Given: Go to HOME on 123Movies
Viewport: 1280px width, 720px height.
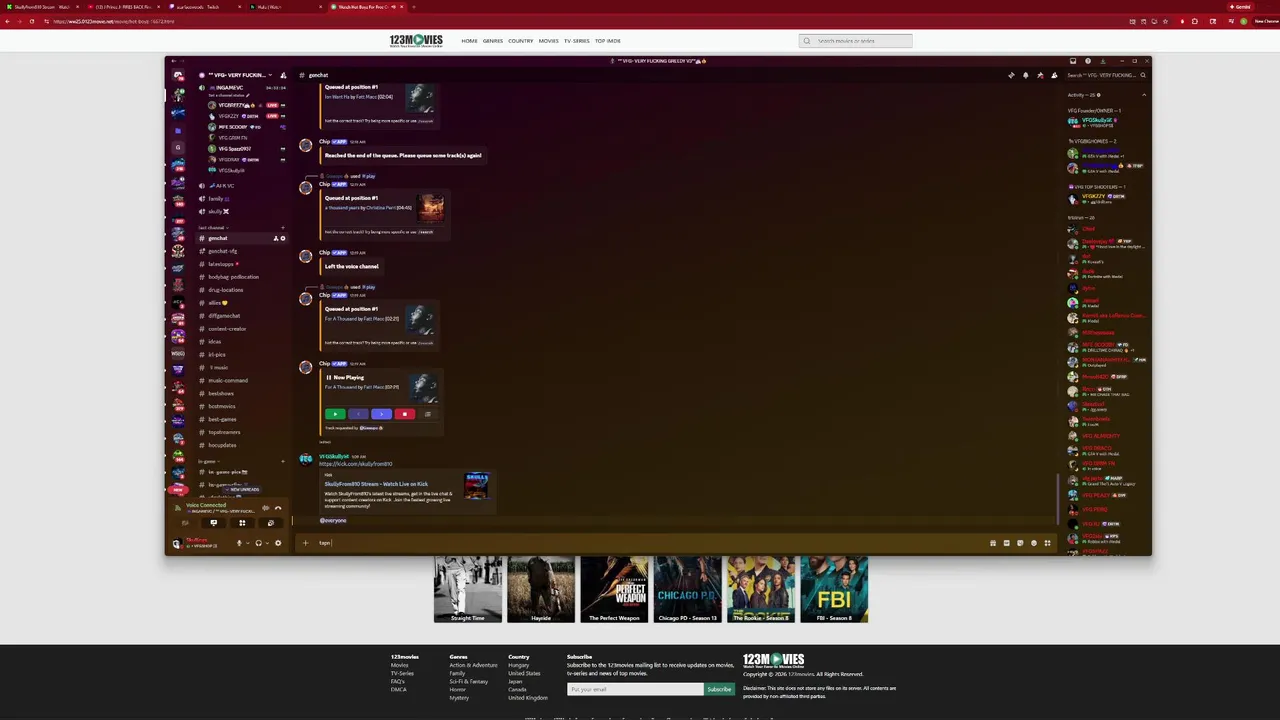Looking at the screenshot, I should click(469, 41).
